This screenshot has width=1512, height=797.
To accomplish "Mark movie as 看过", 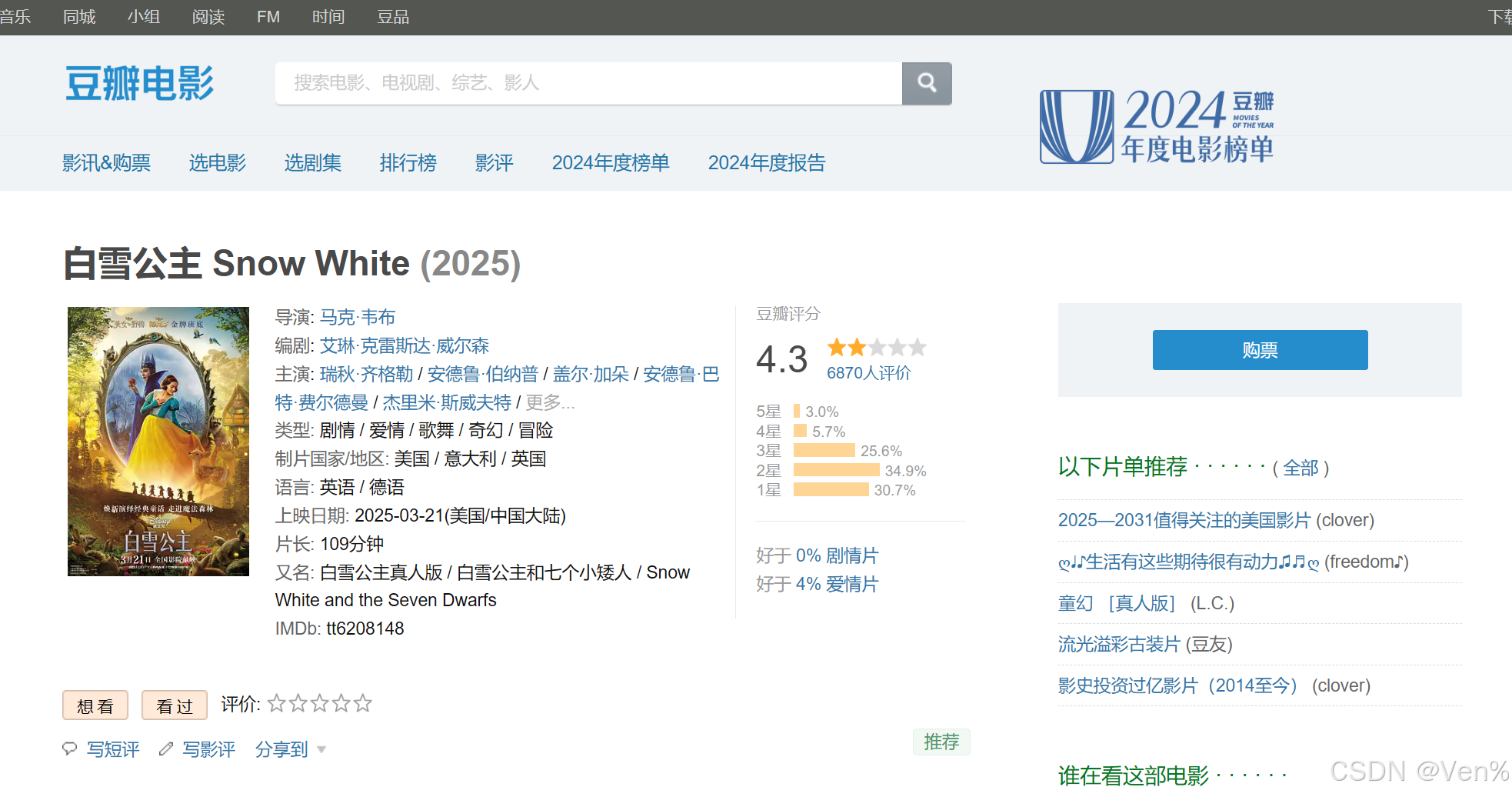I will pyautogui.click(x=175, y=705).
